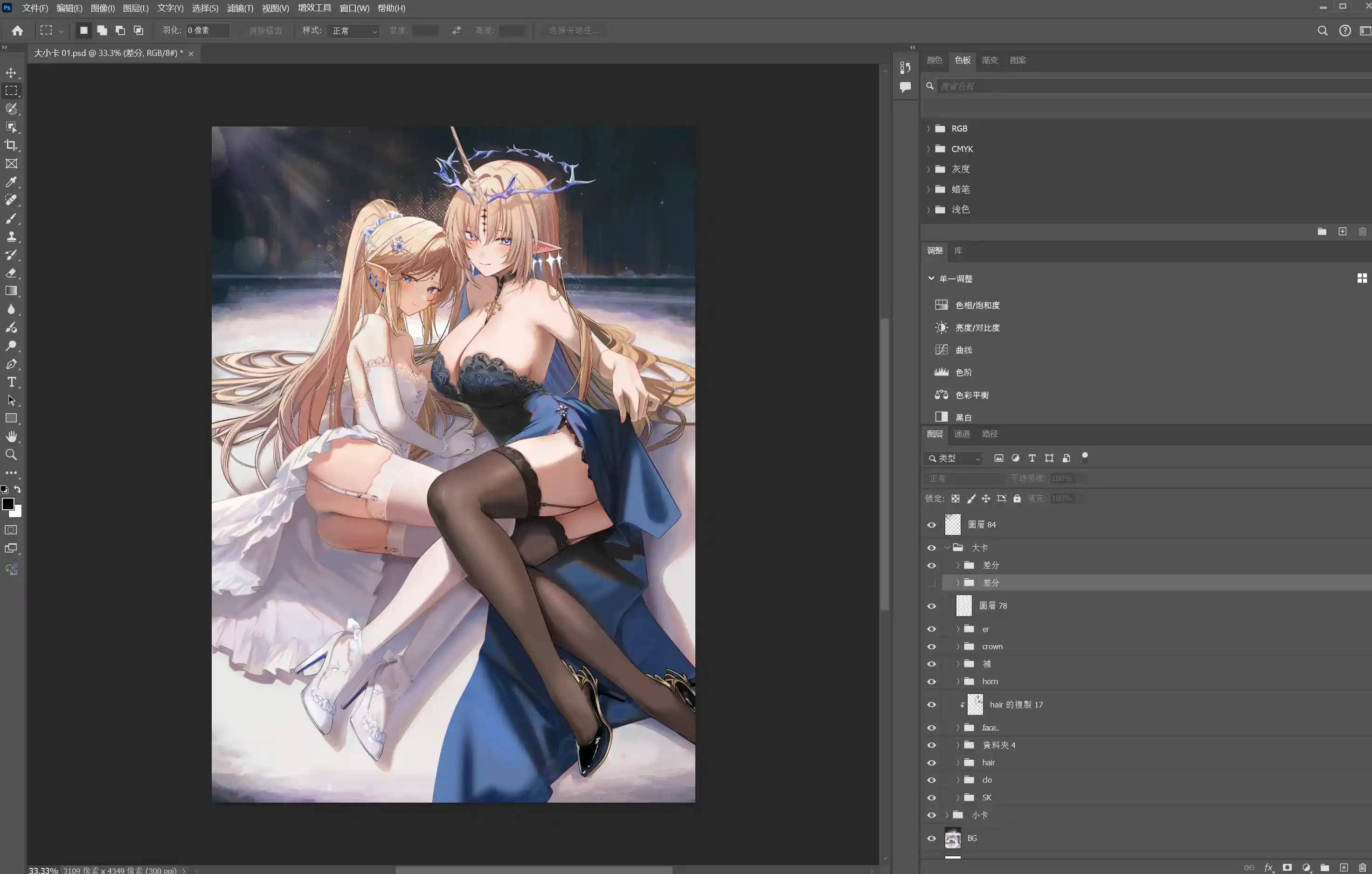Select the Pen tool

point(11,364)
